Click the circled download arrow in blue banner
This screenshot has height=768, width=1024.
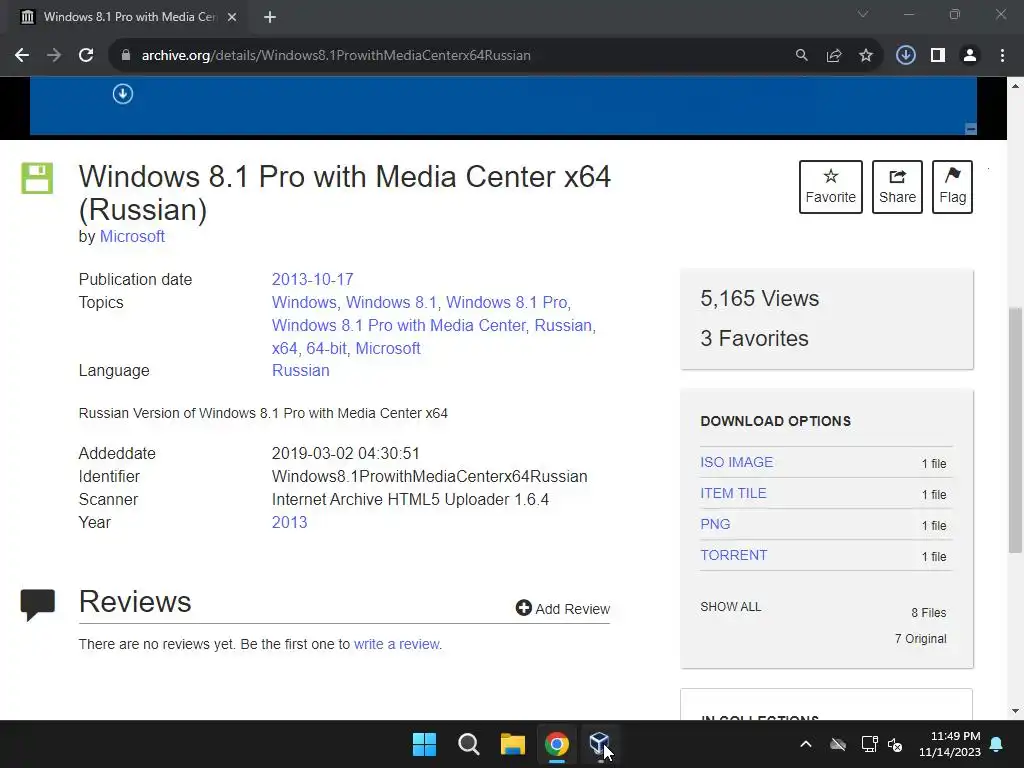(123, 94)
